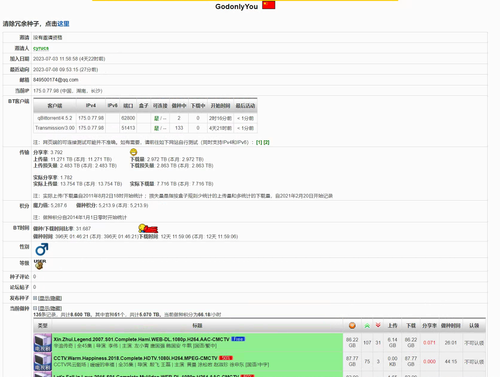Click the join date 2023-07-03 value
The image size is (500, 377).
point(69,59)
